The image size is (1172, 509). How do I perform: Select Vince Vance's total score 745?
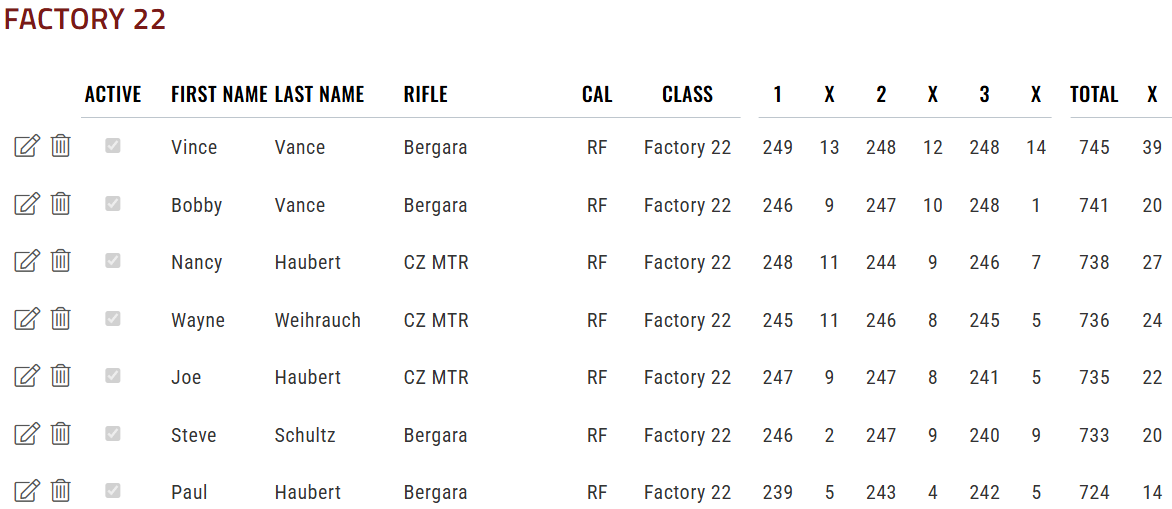click(x=1094, y=147)
